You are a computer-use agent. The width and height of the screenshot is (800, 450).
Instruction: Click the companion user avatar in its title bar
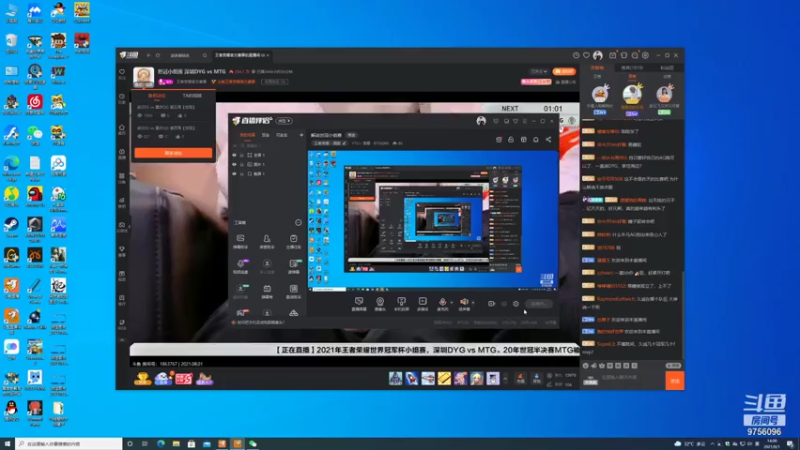[481, 121]
